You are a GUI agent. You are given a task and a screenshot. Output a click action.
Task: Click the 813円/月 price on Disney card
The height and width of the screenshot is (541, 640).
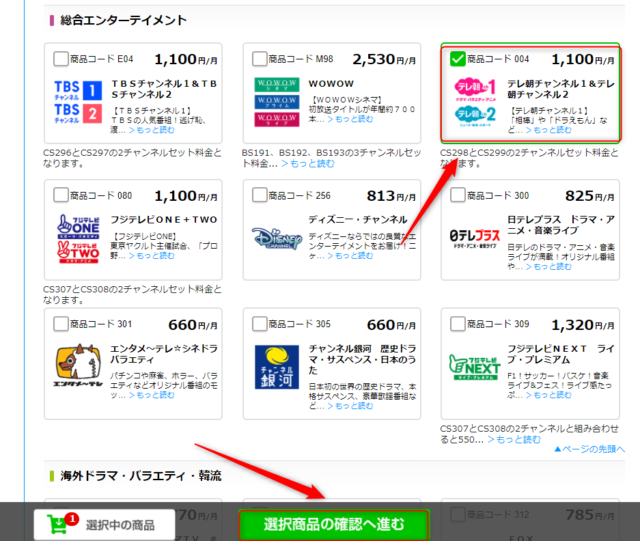(391, 196)
